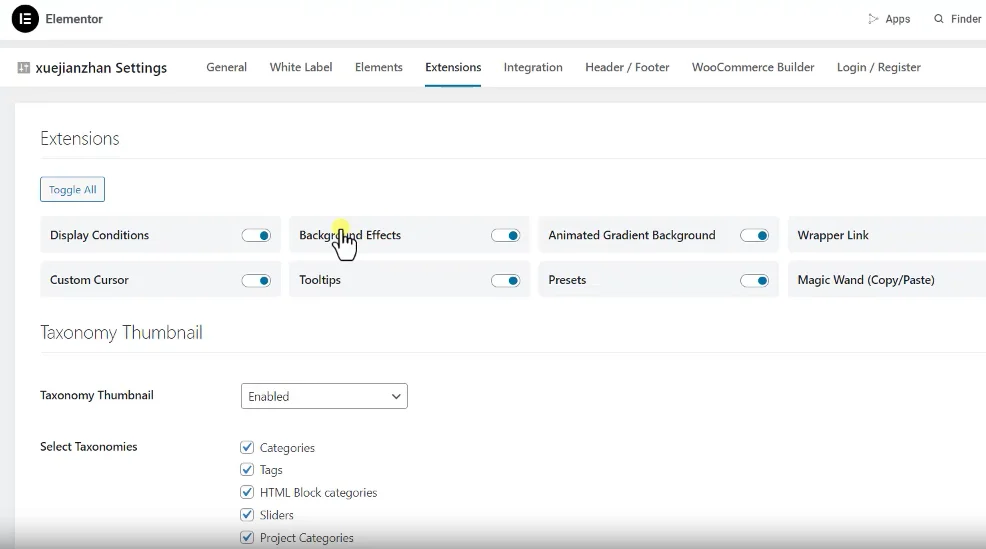Open the Login / Register tab
Image resolution: width=986 pixels, height=549 pixels.
[x=878, y=67]
